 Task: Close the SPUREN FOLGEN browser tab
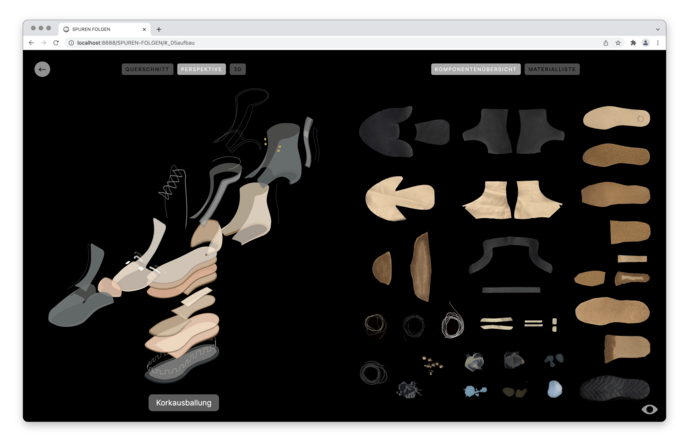click(144, 29)
